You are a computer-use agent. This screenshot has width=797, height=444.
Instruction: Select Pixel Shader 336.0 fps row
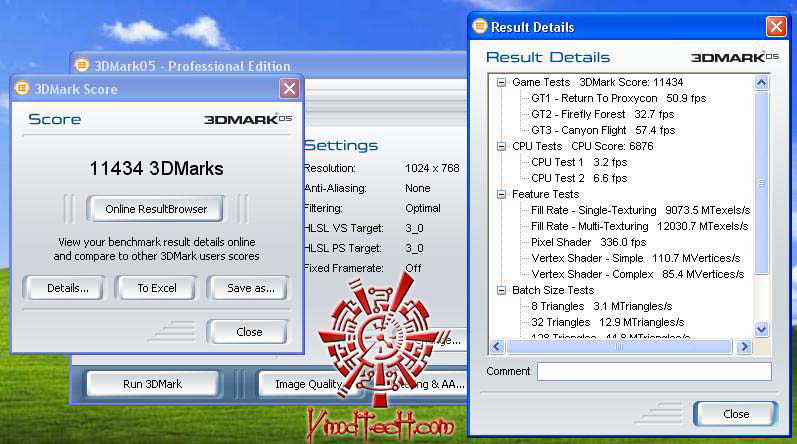coord(589,242)
